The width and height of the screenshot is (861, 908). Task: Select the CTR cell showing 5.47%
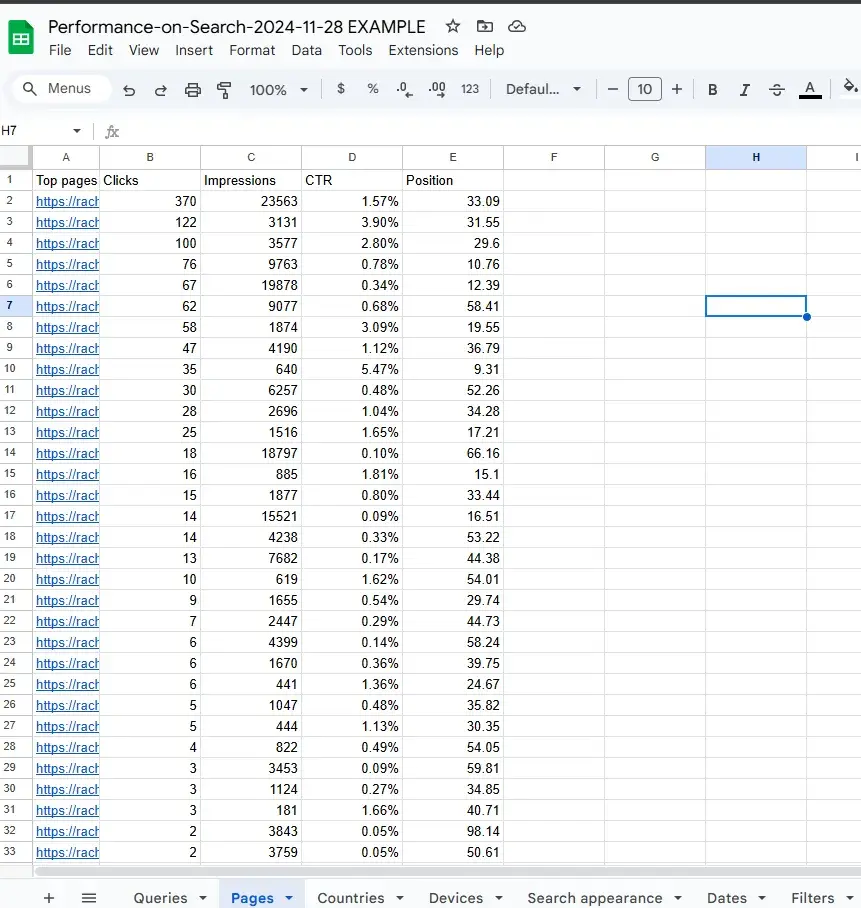pyautogui.click(x=352, y=369)
